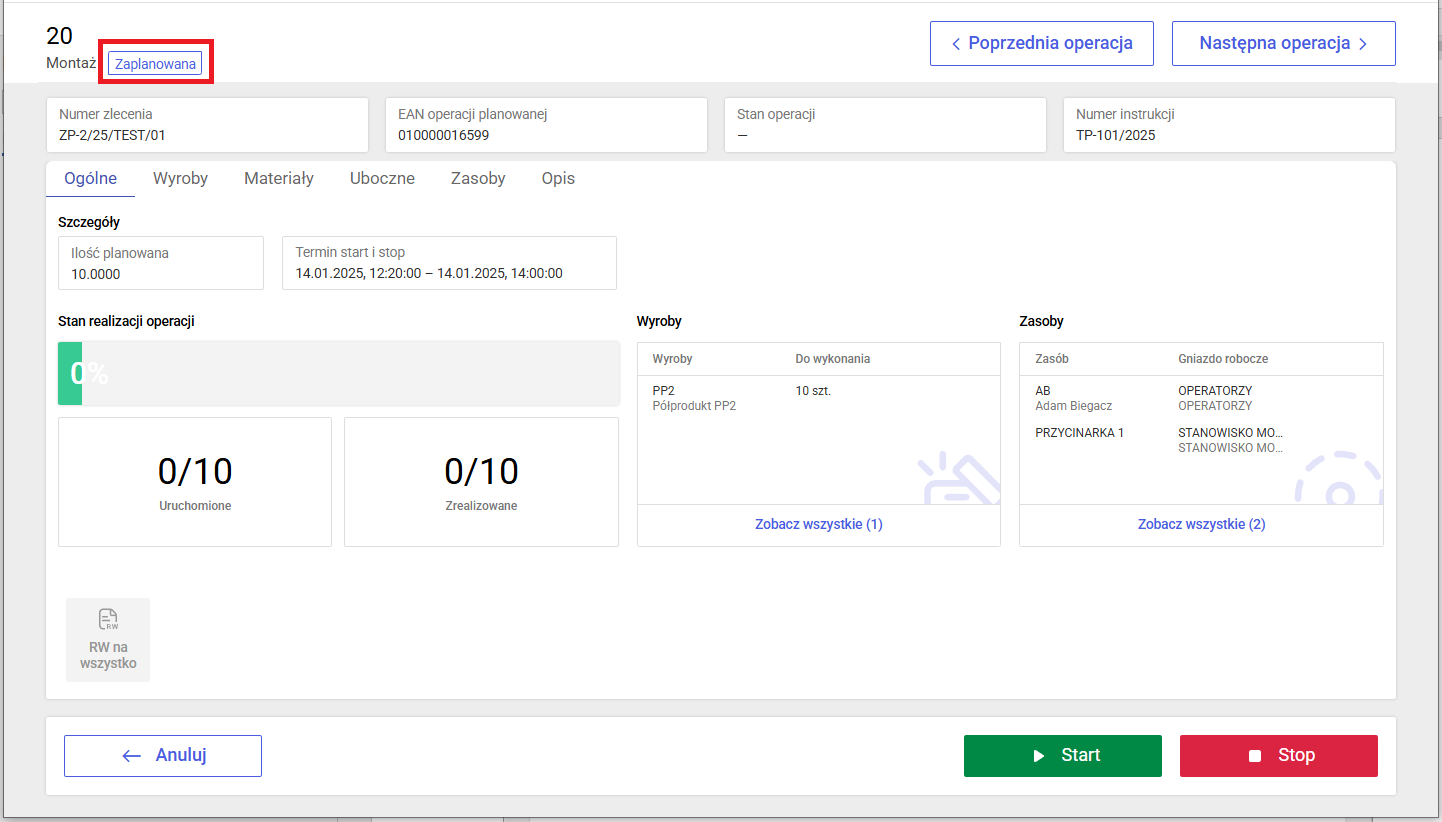The height and width of the screenshot is (822, 1442).
Task: Click the OPERATORZY work center cell
Action: (x=1215, y=398)
